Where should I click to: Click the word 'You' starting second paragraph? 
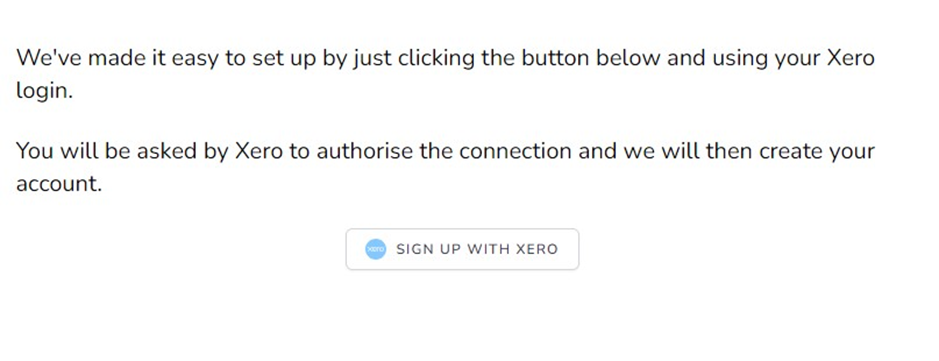(35, 150)
